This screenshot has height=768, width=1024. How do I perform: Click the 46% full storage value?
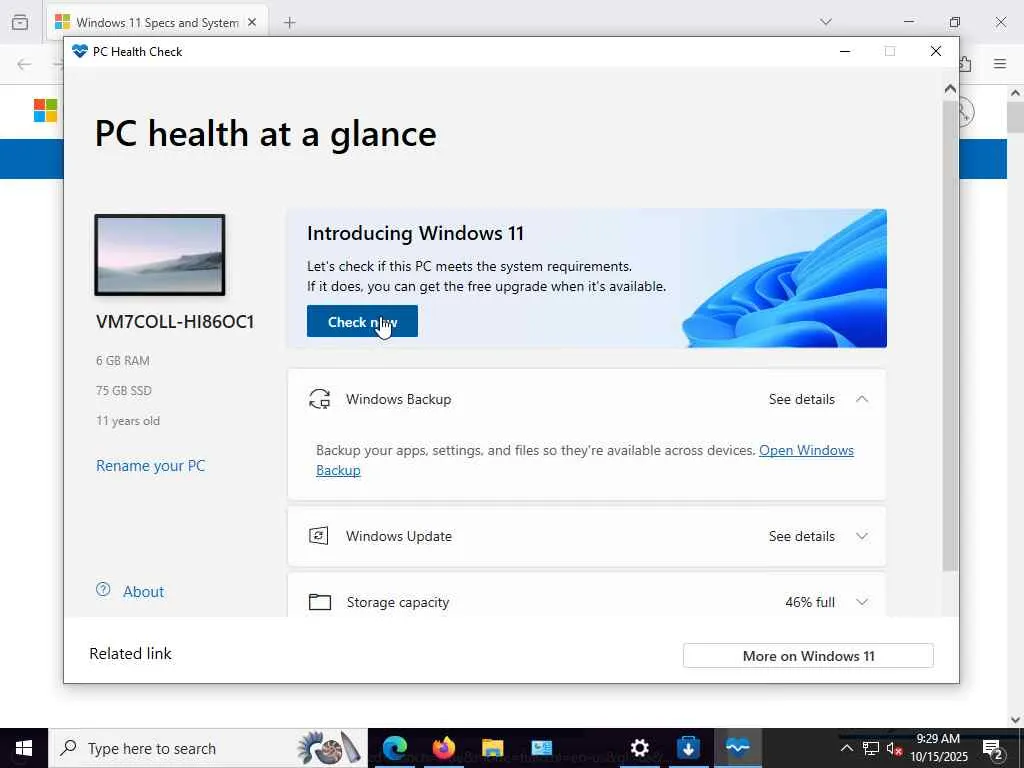click(x=810, y=602)
